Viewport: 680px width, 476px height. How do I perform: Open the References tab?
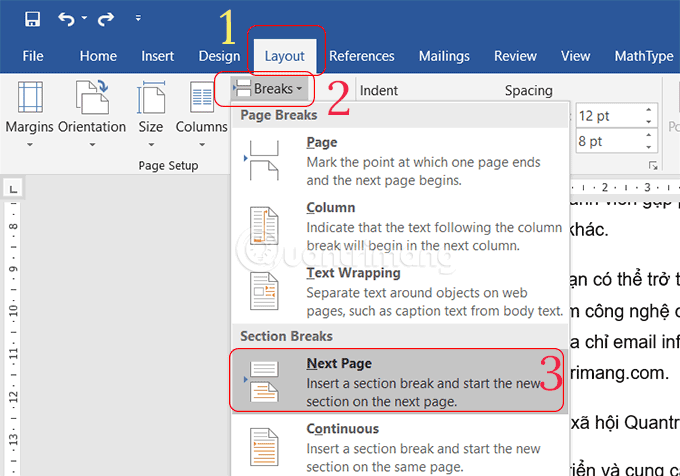(361, 56)
